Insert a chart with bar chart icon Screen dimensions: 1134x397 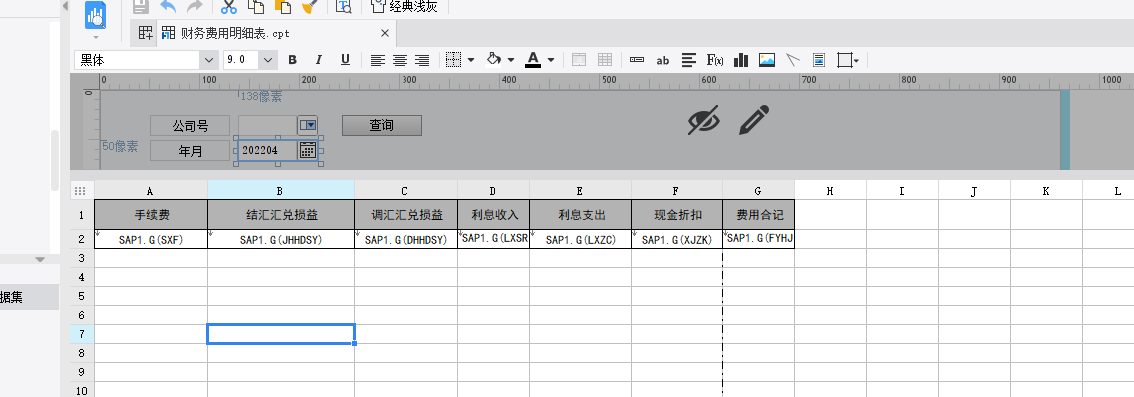pyautogui.click(x=741, y=60)
